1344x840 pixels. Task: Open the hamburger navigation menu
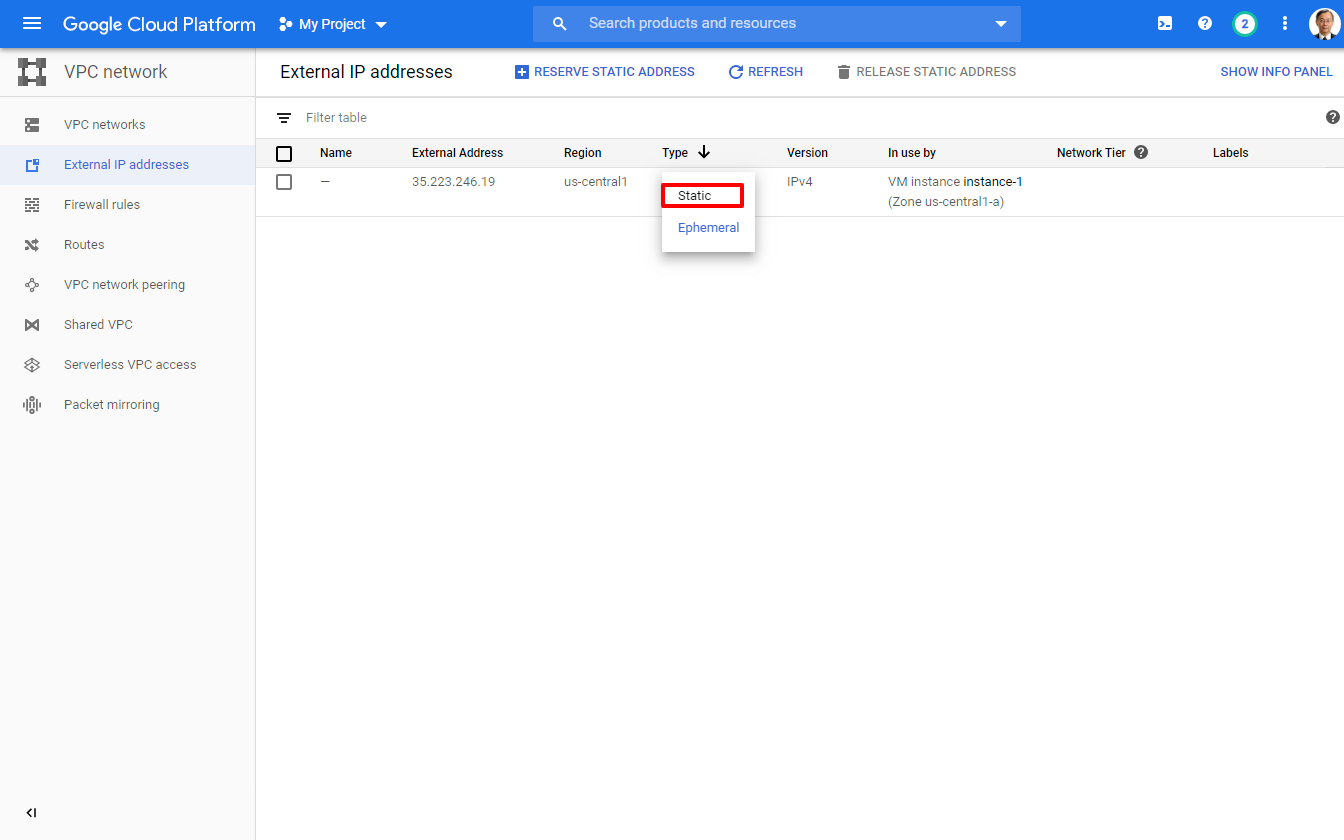point(32,23)
